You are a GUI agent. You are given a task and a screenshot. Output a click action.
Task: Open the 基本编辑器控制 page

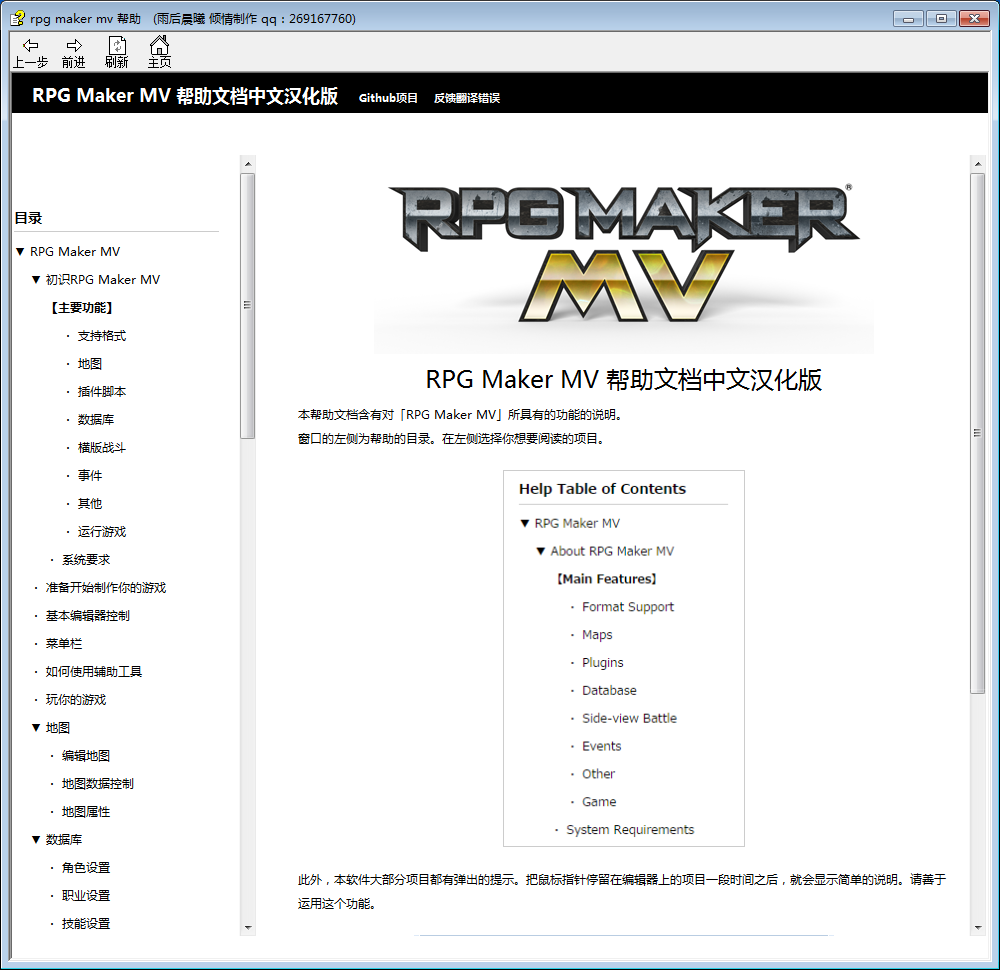click(88, 616)
